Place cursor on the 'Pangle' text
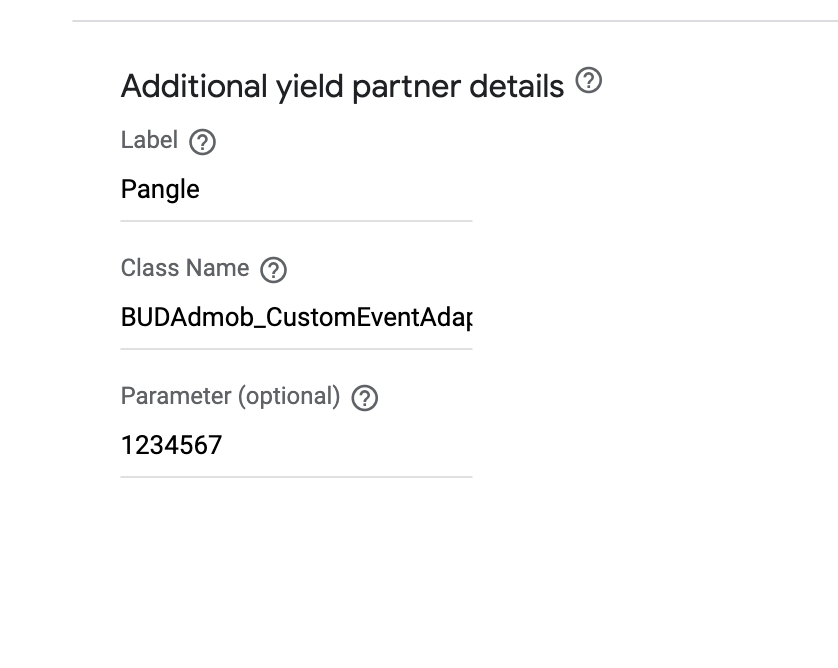This screenshot has width=838, height=668. click(x=160, y=190)
